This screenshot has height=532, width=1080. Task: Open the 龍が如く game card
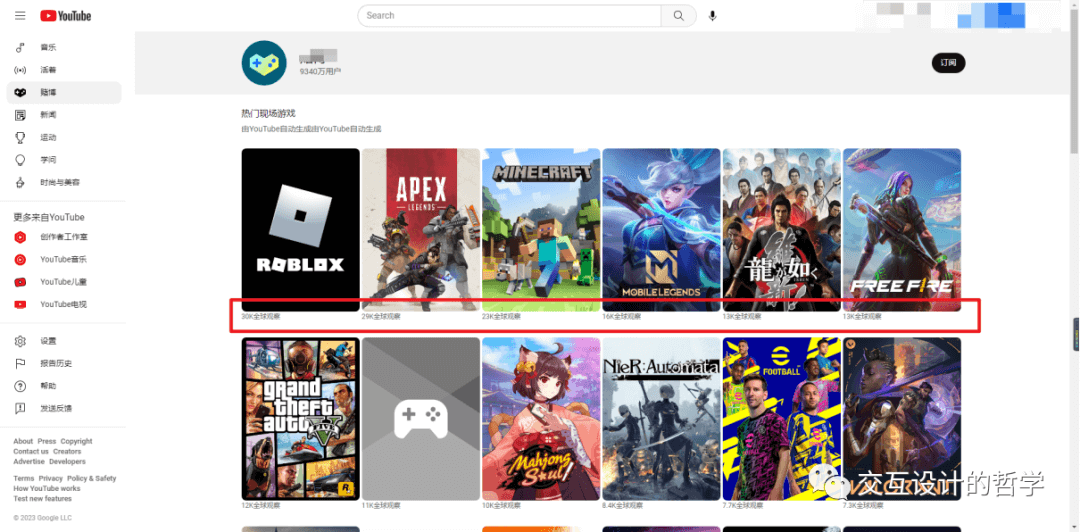coord(782,229)
